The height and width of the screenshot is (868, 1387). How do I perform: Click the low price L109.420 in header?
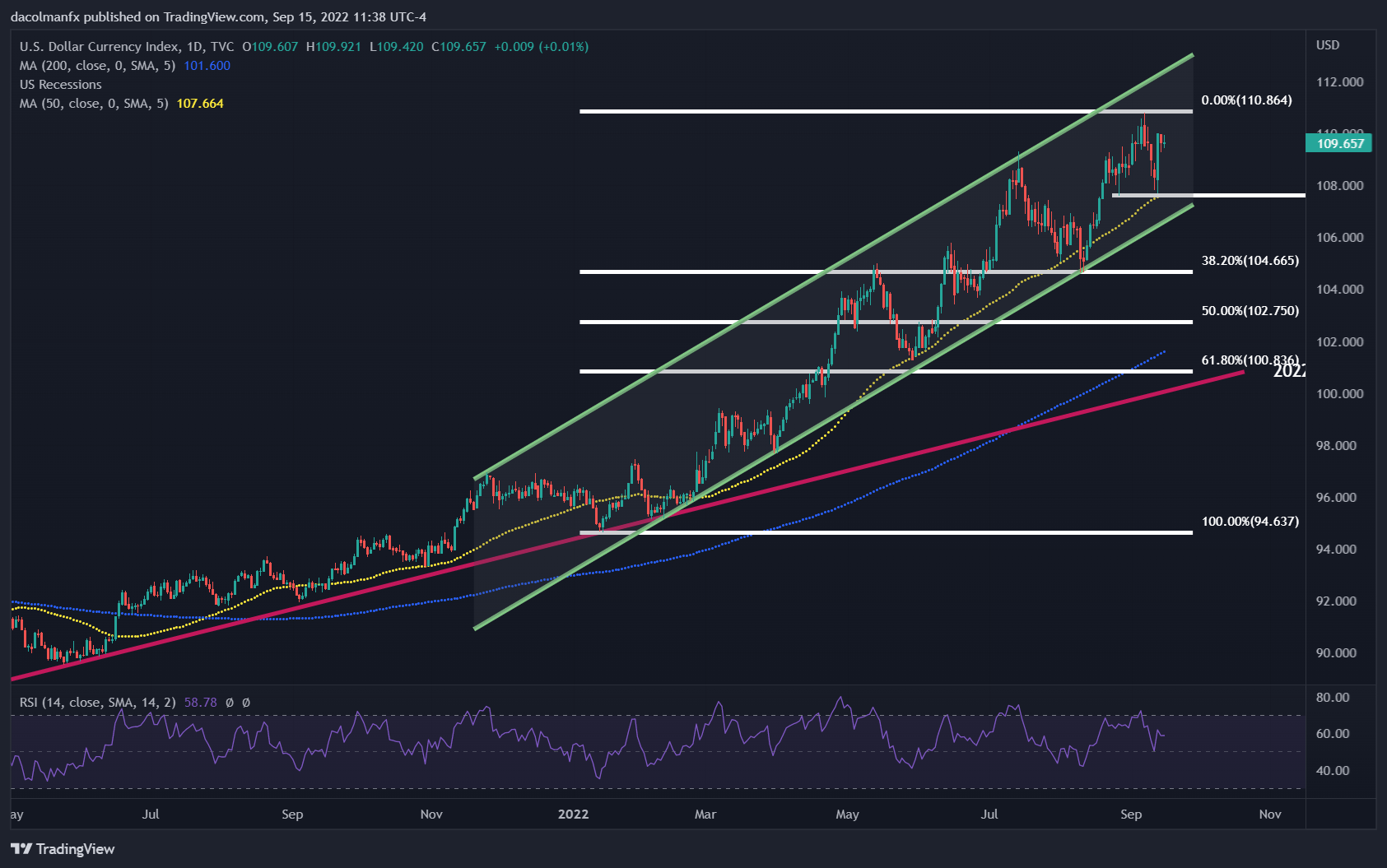(396, 47)
